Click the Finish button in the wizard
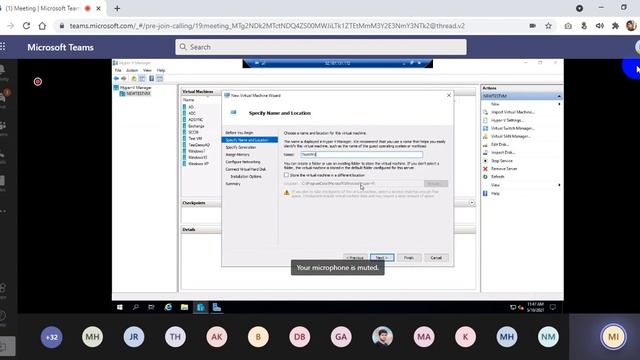Image resolution: width=640 pixels, height=360 pixels. (409, 258)
